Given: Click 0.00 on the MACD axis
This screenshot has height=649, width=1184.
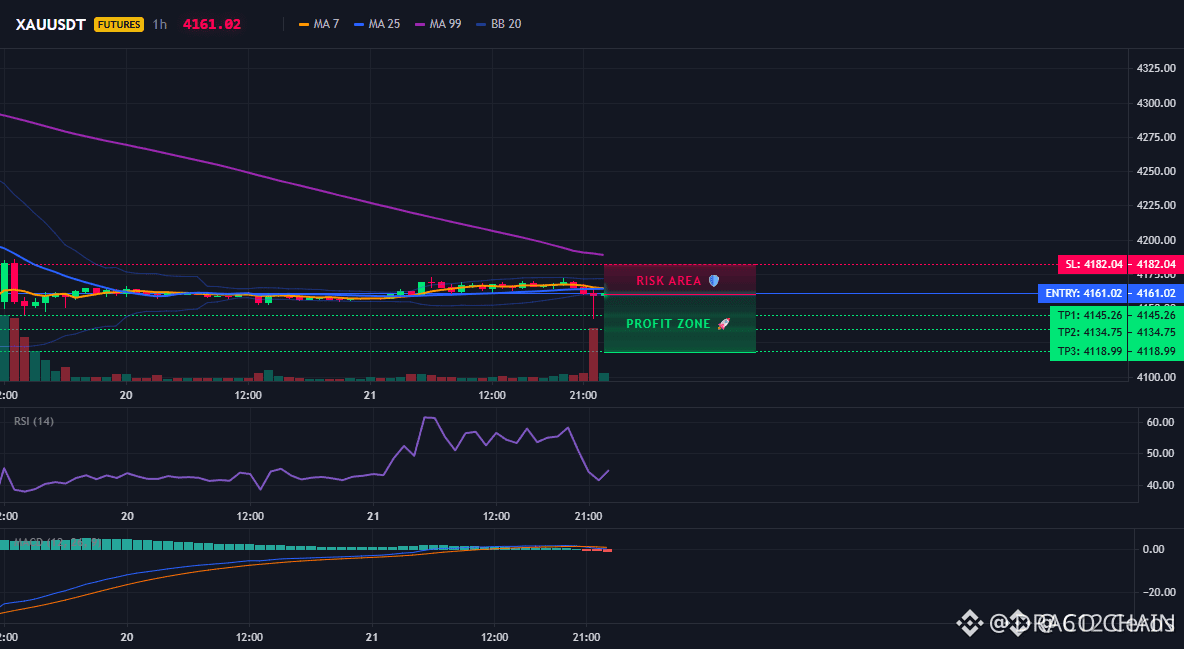Looking at the screenshot, I should (x=1153, y=549).
